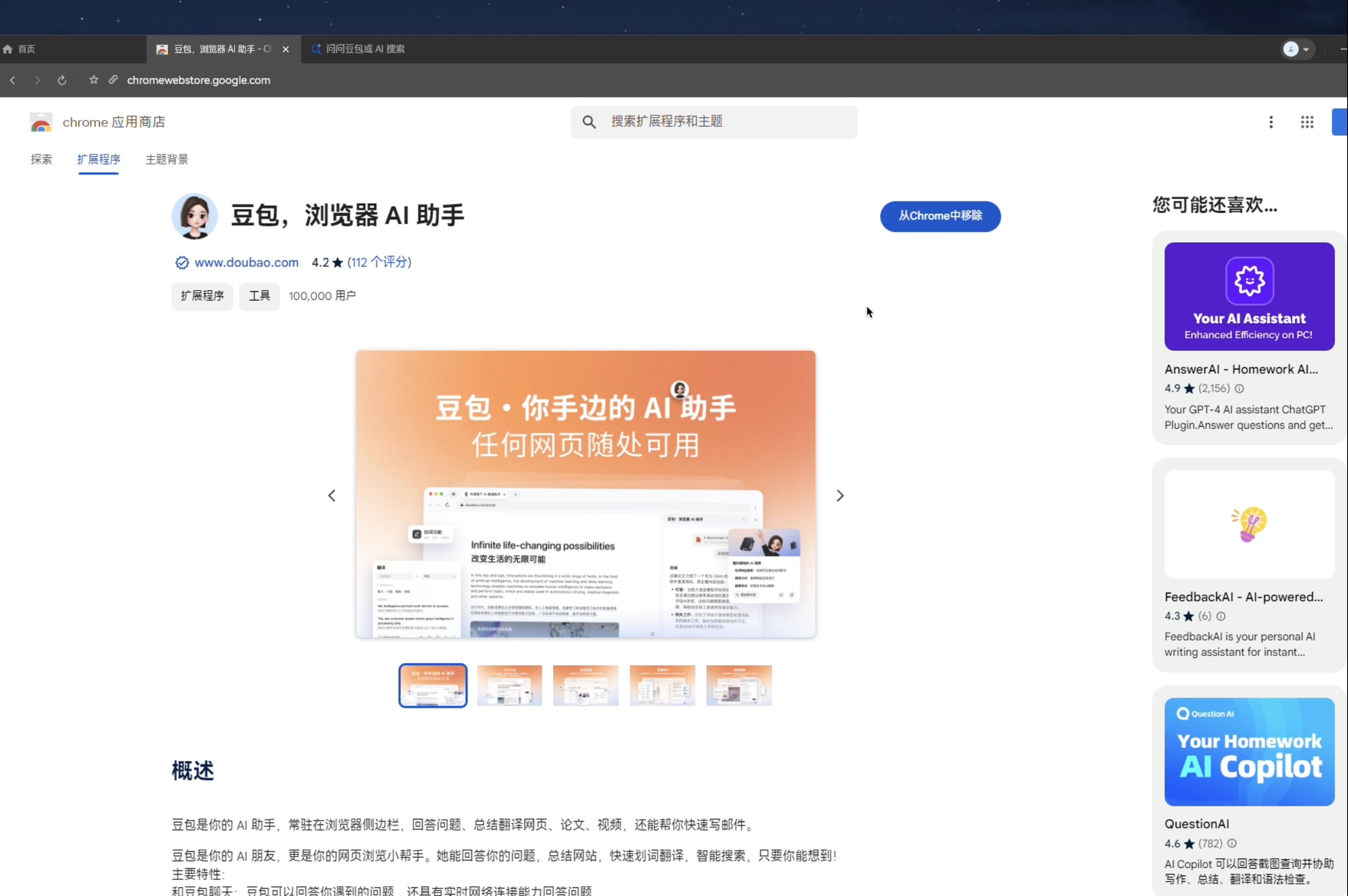
Task: Click the 概述 section heading
Action: [x=193, y=771]
